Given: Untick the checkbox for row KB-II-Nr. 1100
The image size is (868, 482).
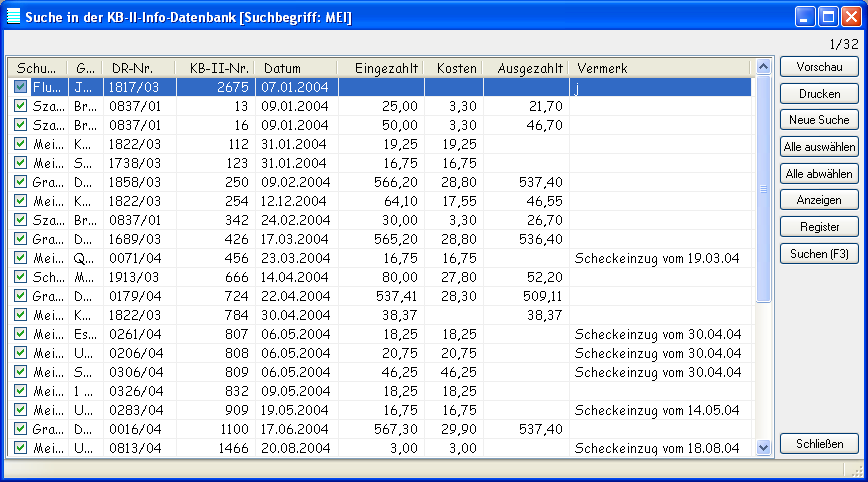Looking at the screenshot, I should click(21, 429).
